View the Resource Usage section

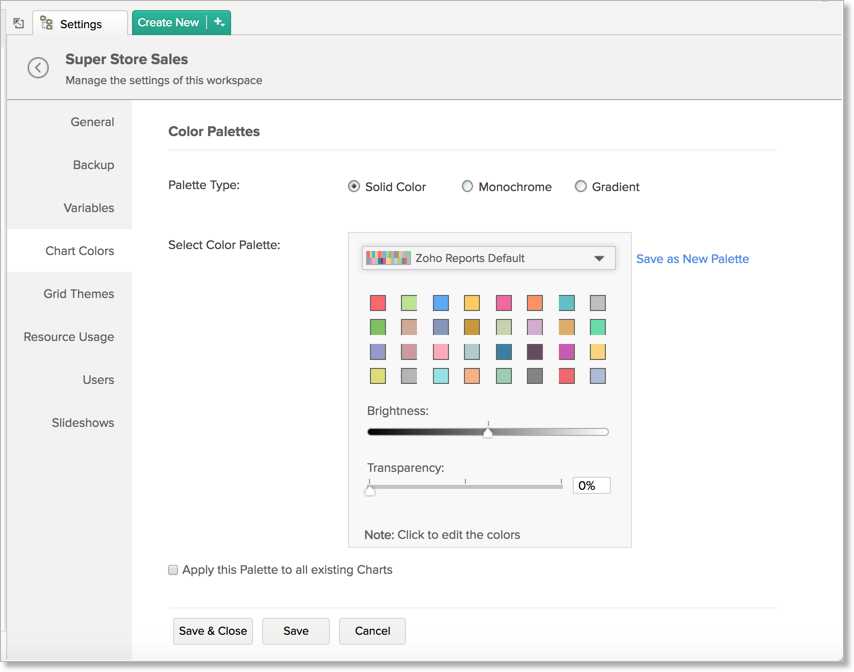pyautogui.click(x=68, y=337)
